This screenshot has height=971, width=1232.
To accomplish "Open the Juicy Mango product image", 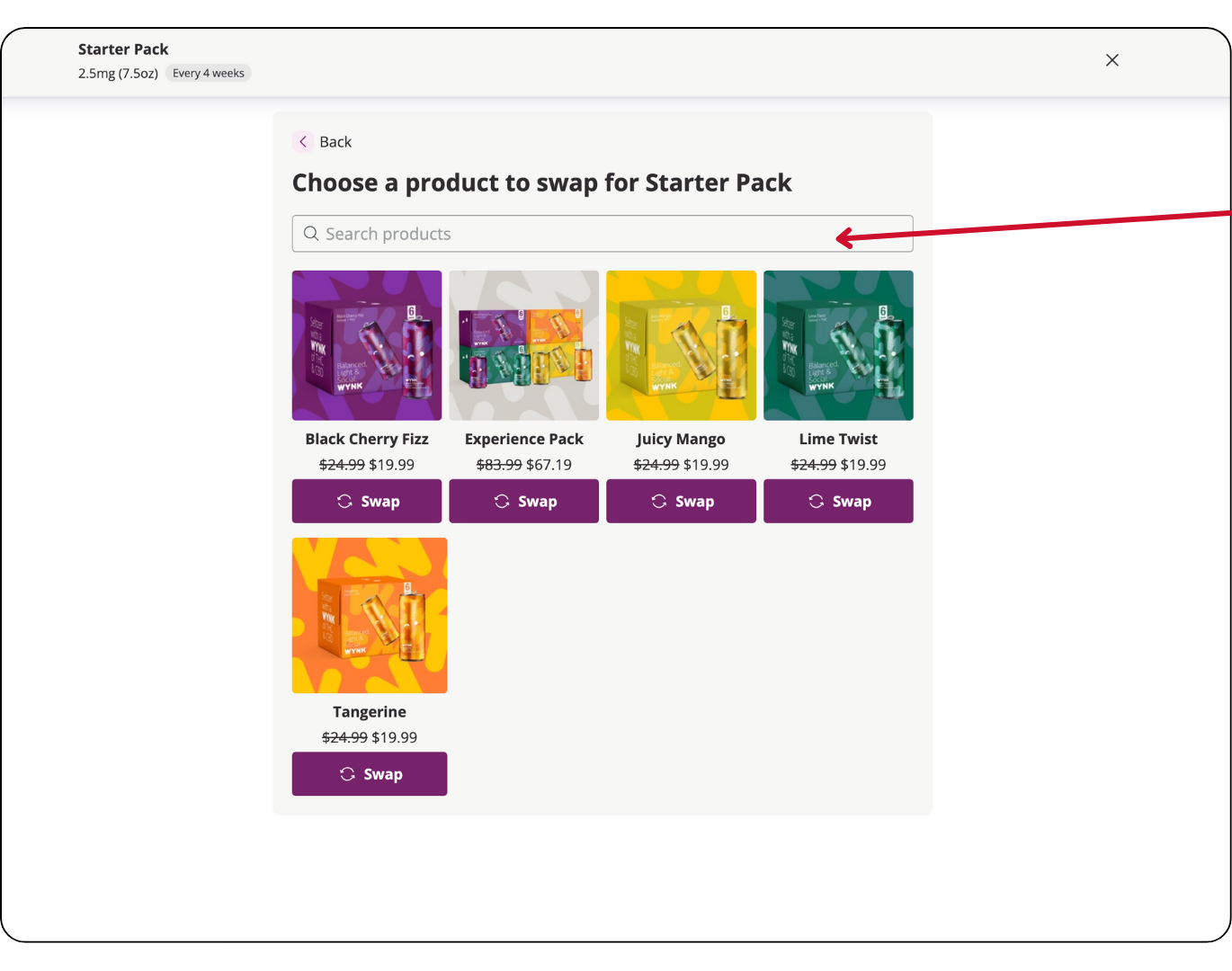I will [682, 345].
